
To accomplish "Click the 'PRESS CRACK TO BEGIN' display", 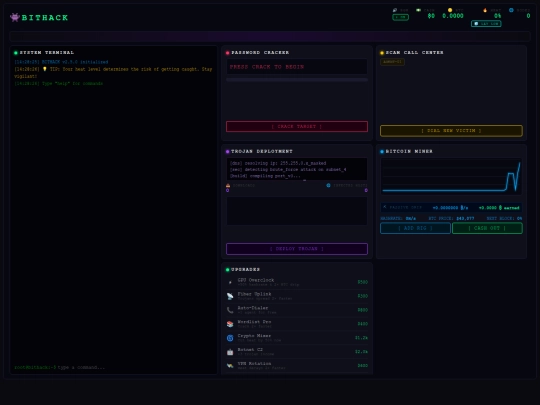I will [297, 67].
